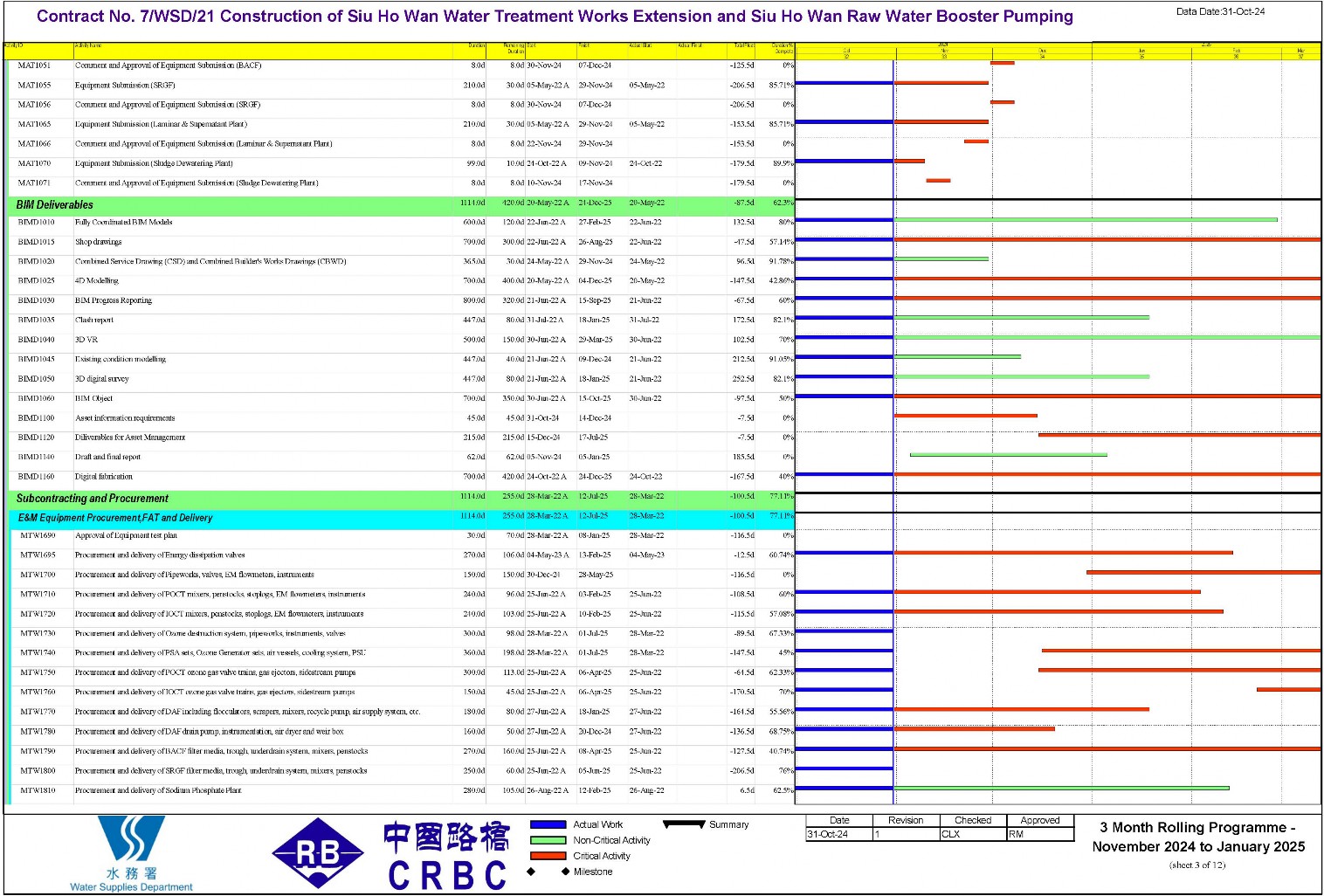The image size is (1324, 896).
Task: Click the RM approved-by cell
Action: tap(1040, 834)
